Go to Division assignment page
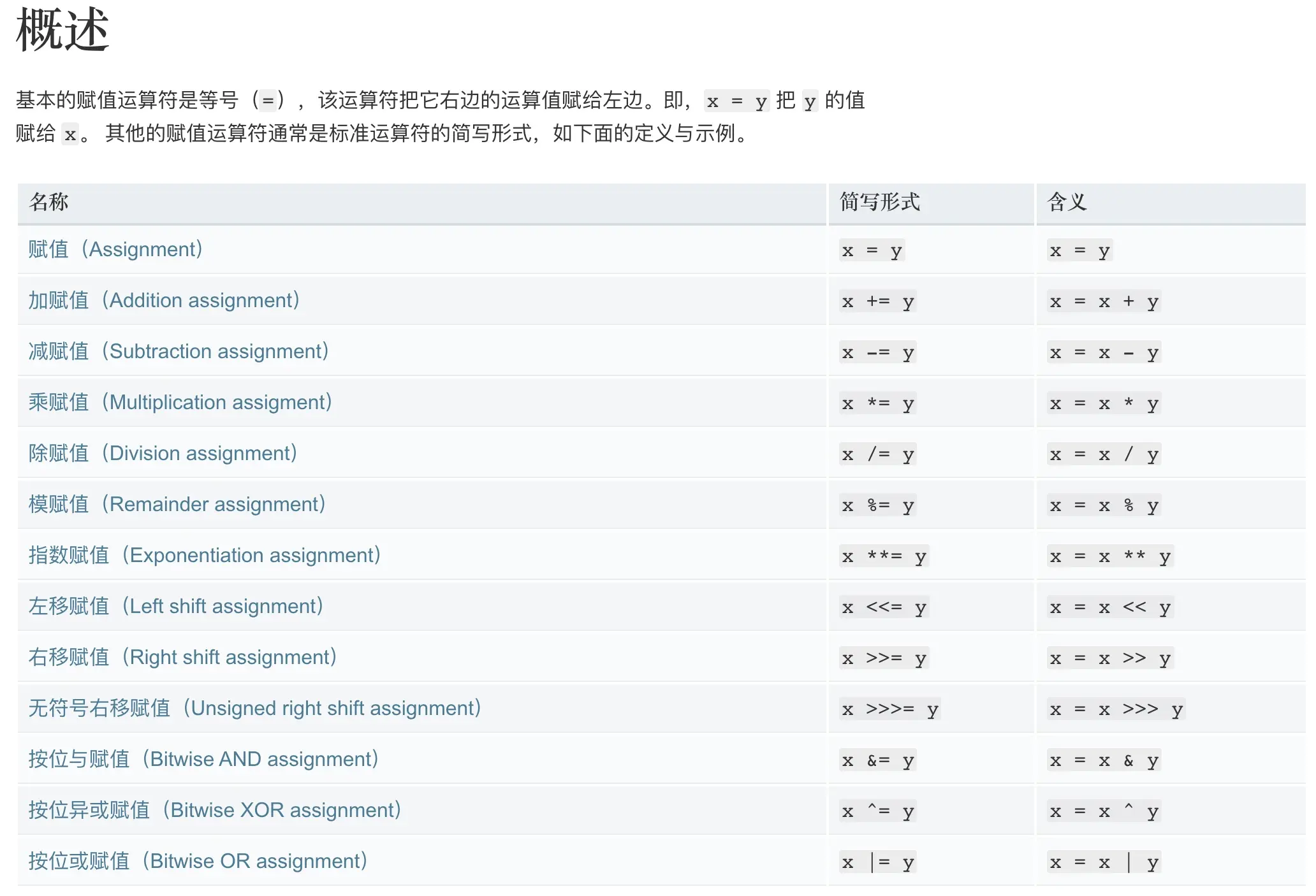This screenshot has height=896, width=1316. (163, 453)
